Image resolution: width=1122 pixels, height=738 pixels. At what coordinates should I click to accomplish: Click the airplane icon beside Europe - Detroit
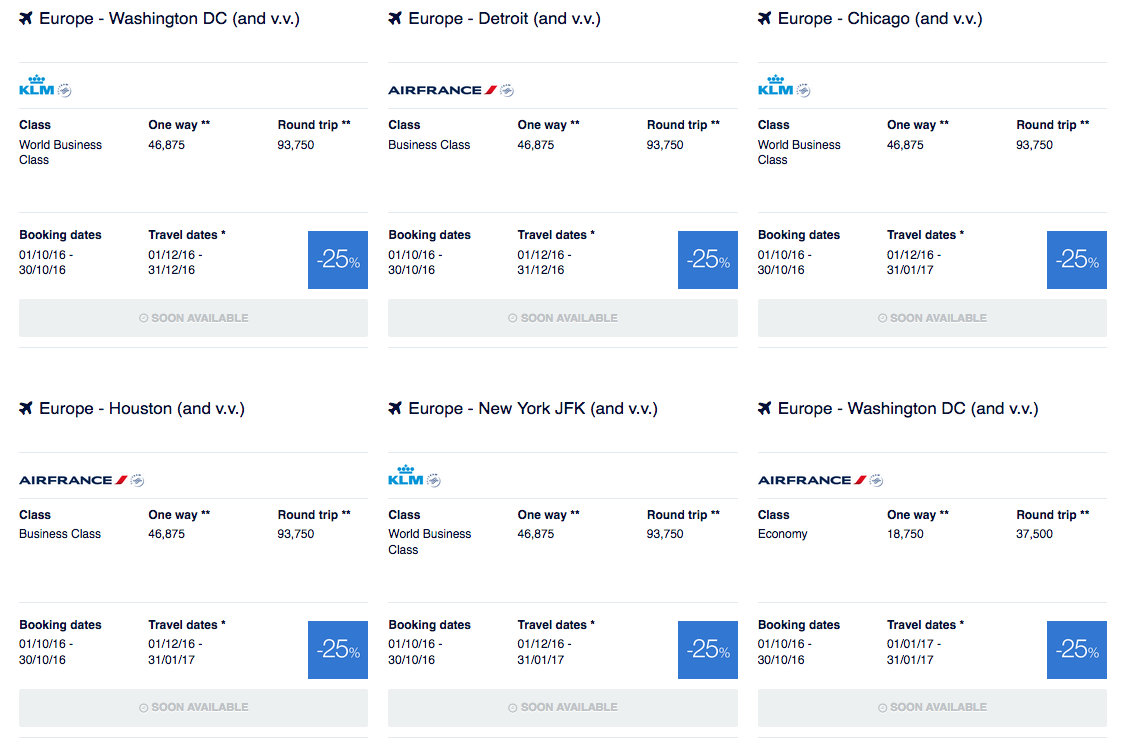(395, 19)
